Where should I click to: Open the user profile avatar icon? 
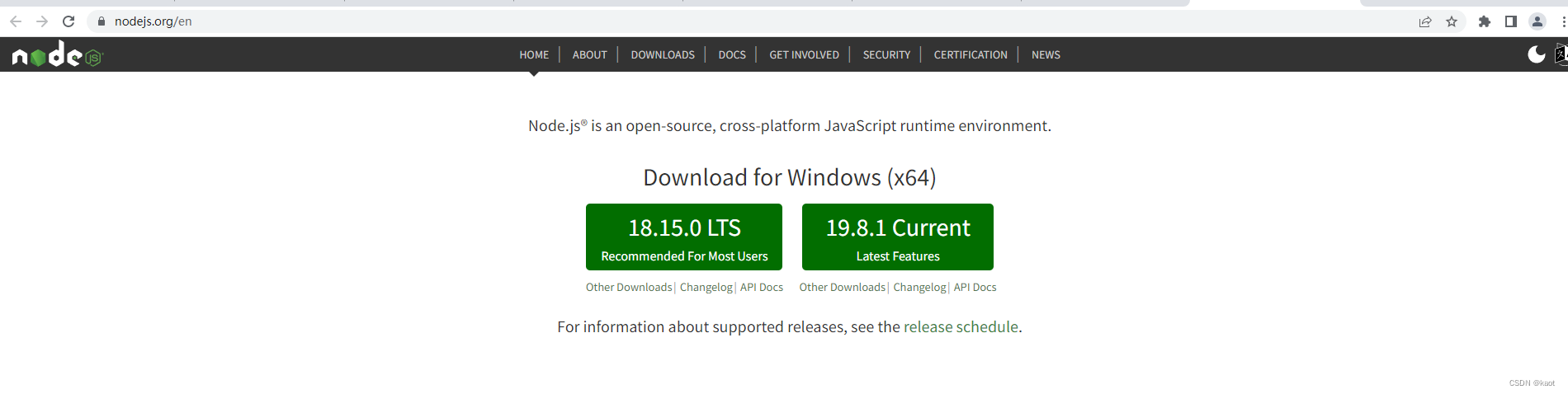(1537, 21)
